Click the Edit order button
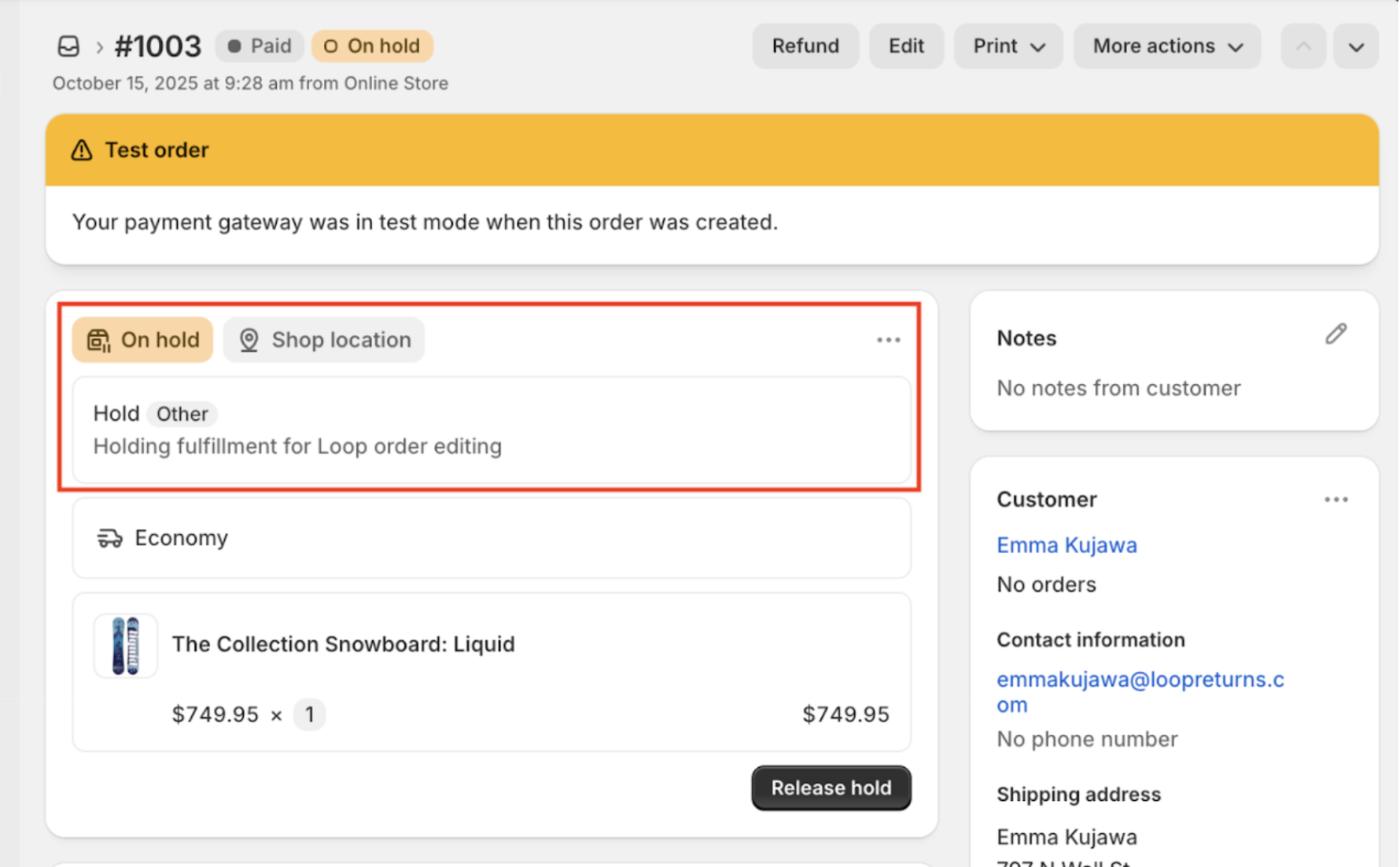 pyautogui.click(x=906, y=46)
